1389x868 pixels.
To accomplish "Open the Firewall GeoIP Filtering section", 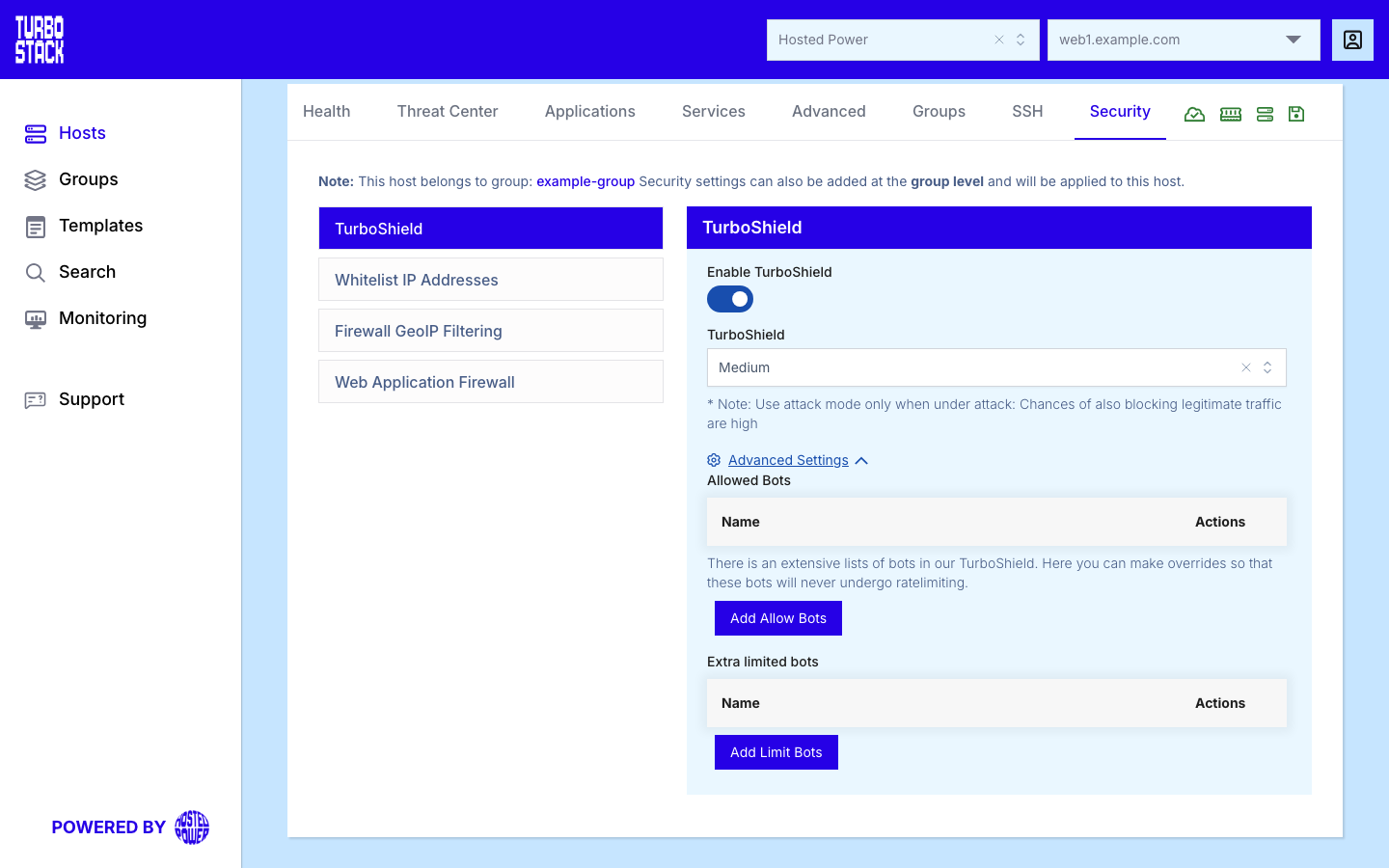I will (x=491, y=331).
